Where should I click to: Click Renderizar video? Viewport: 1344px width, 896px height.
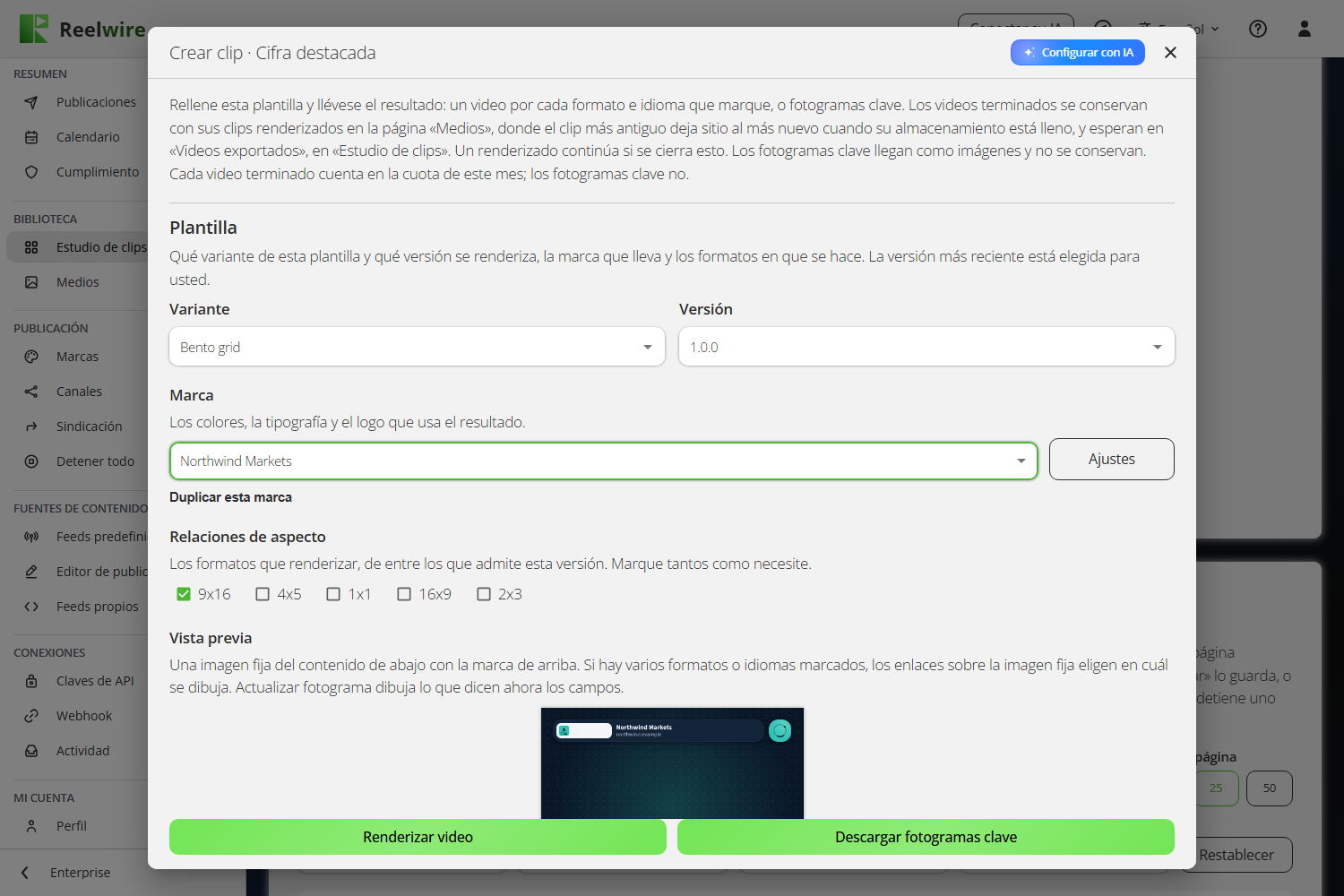pos(418,837)
